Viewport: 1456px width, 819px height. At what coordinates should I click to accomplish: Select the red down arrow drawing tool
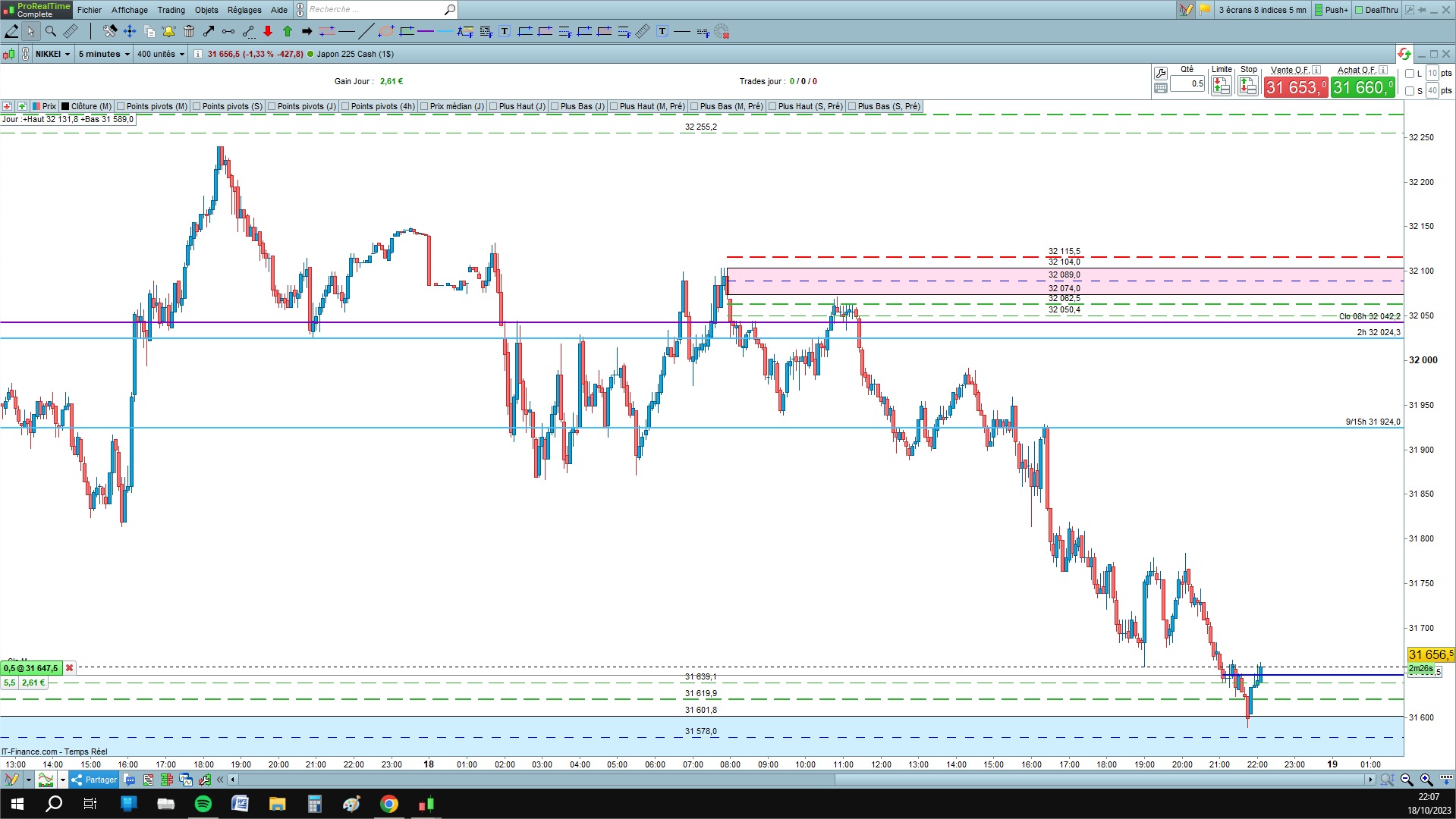268,31
